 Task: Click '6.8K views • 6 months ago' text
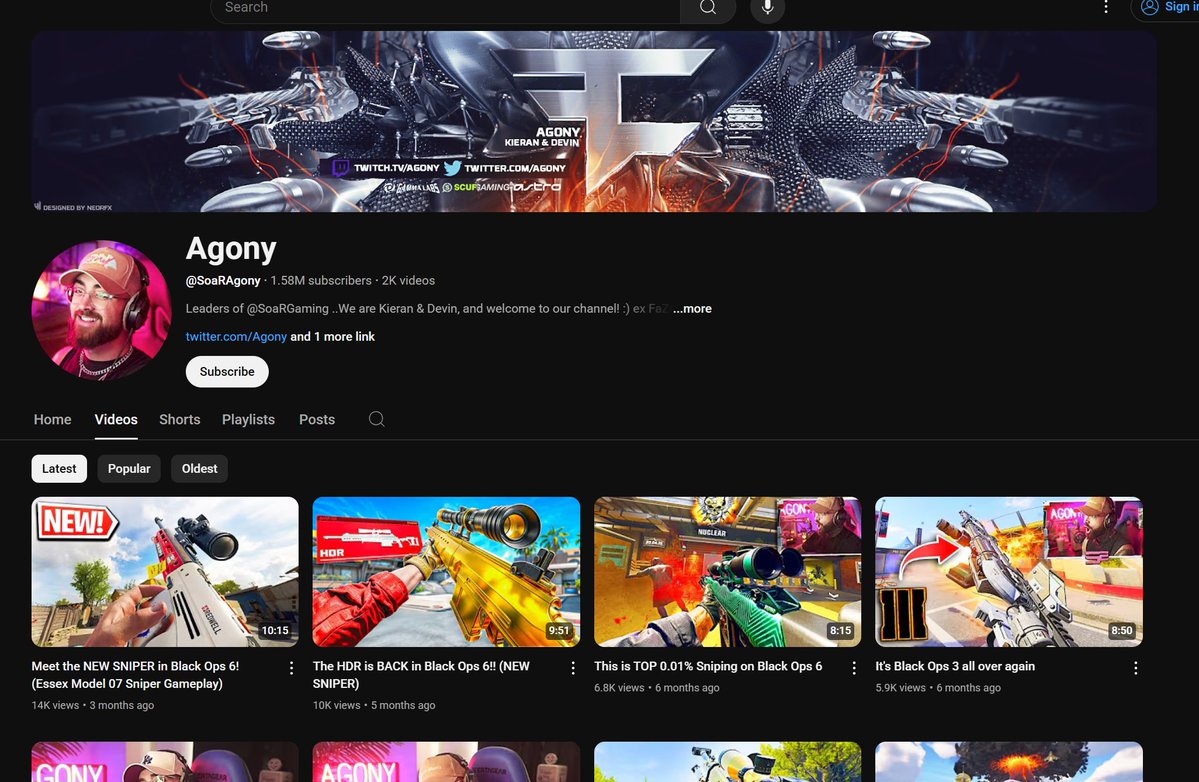coord(657,688)
